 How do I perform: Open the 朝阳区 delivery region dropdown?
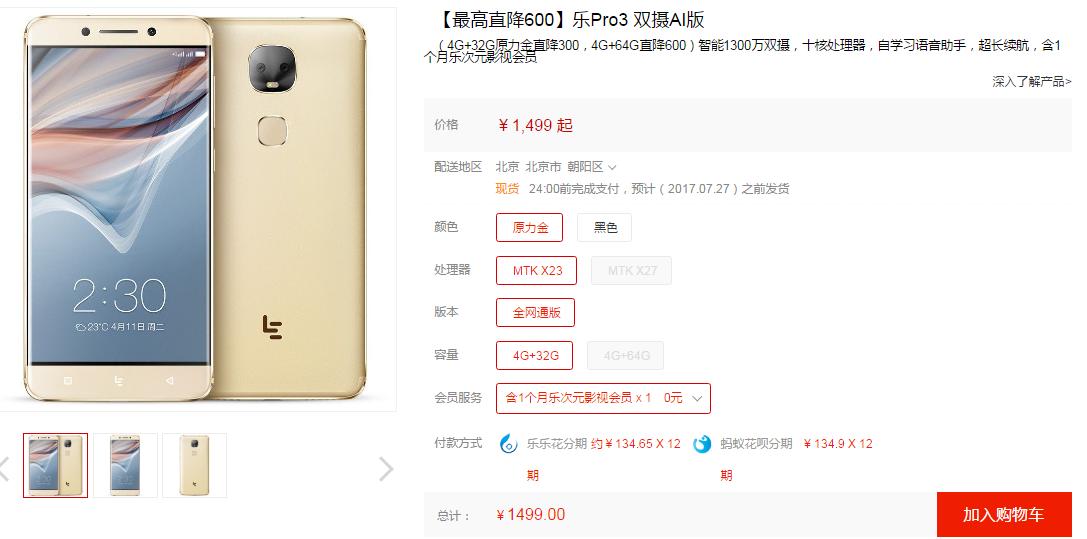point(591,167)
